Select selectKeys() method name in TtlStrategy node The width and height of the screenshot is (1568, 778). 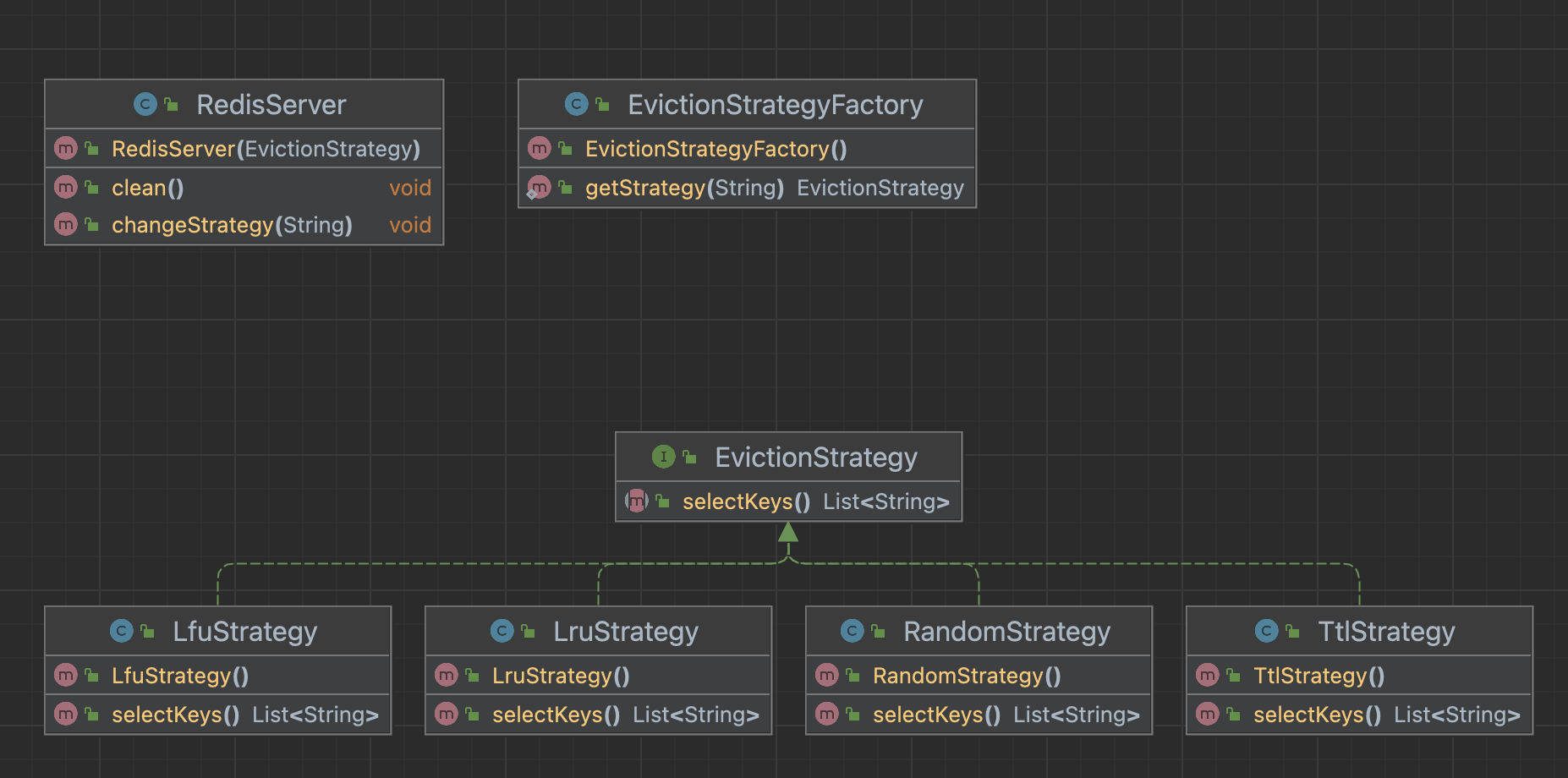(1318, 715)
